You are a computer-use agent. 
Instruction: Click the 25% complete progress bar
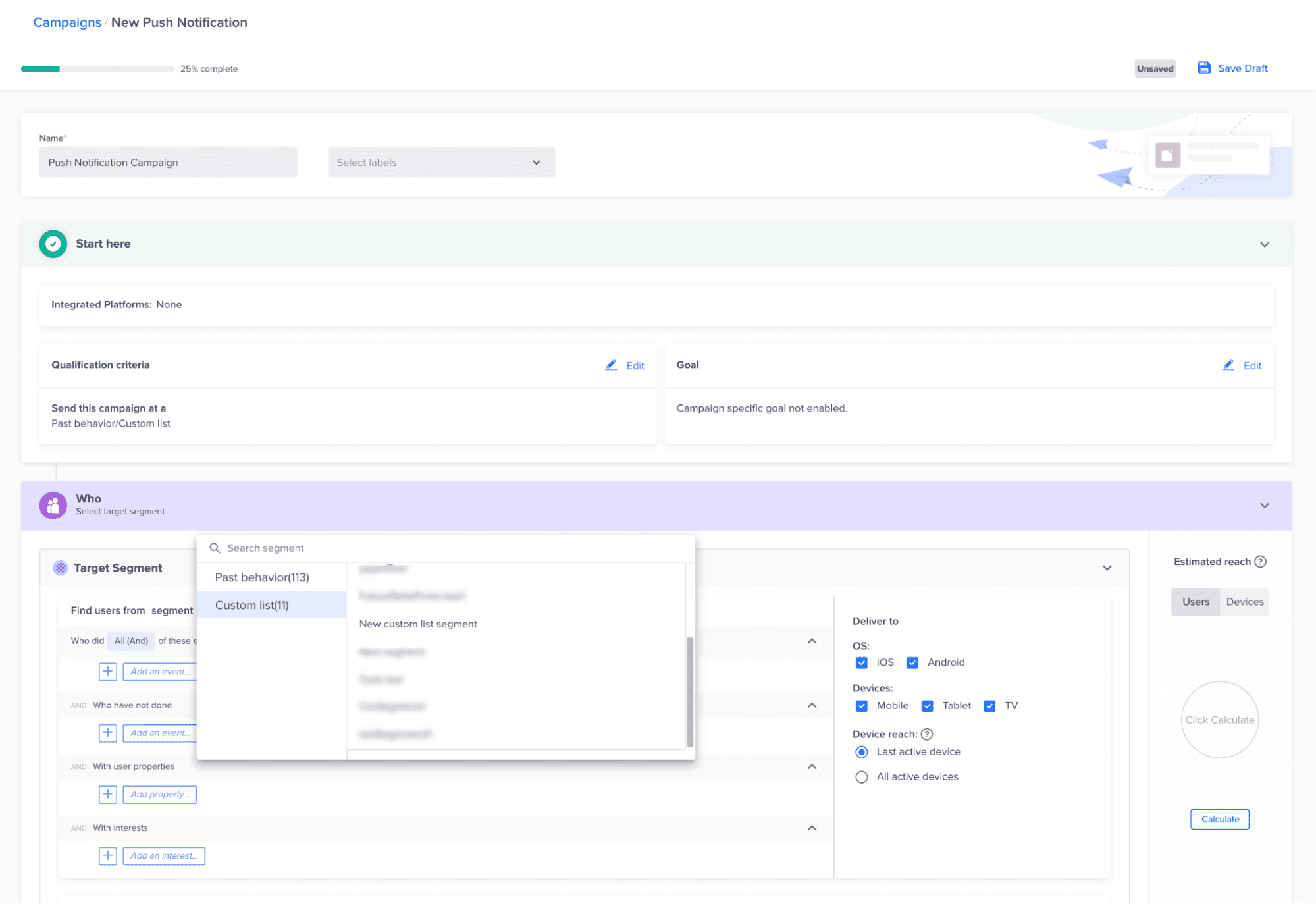(97, 68)
